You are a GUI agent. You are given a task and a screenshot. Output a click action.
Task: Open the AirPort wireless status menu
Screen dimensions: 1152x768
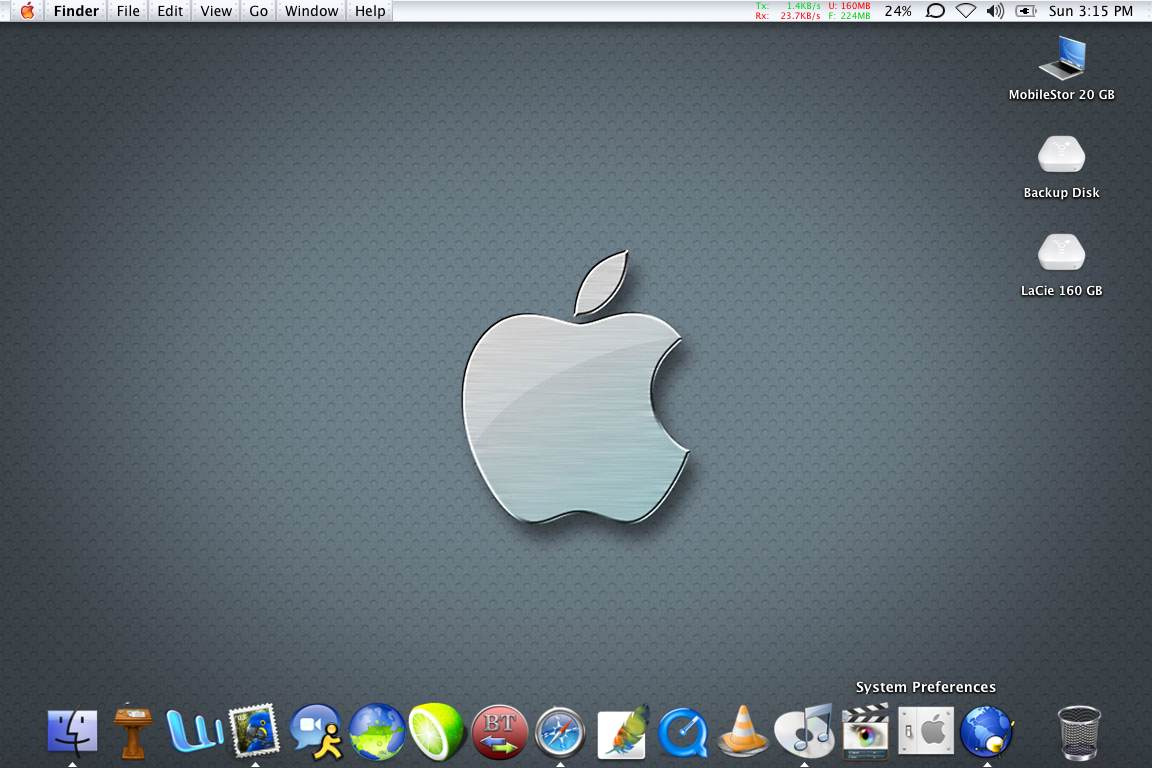(x=965, y=11)
